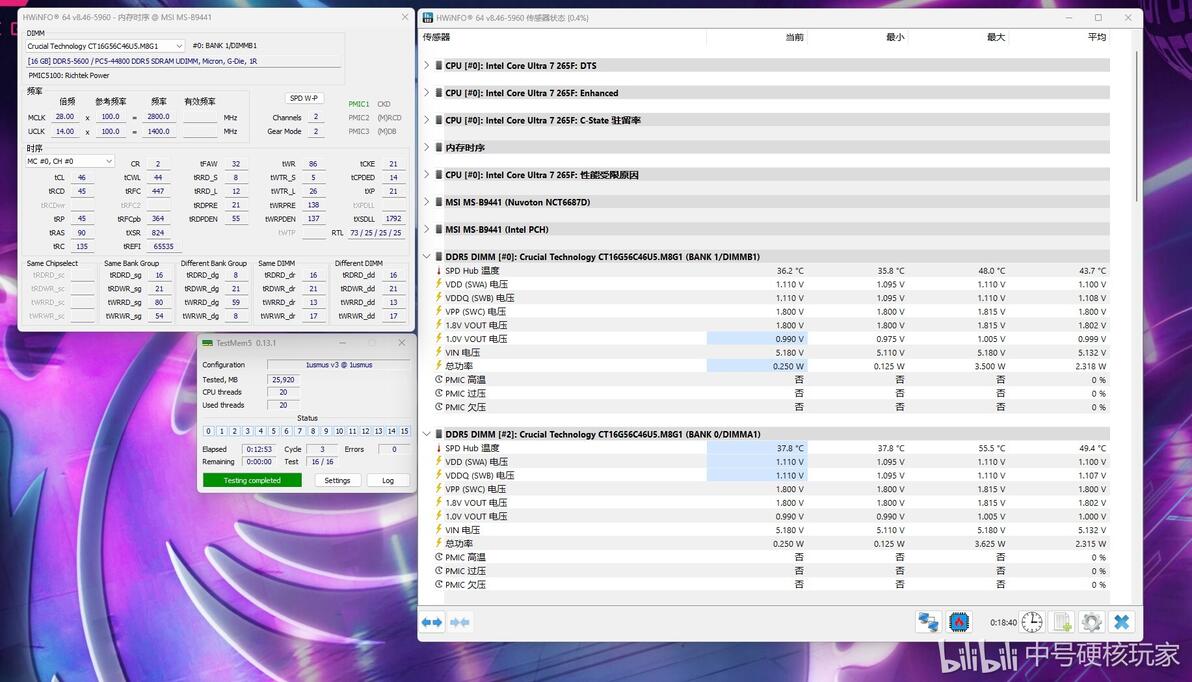This screenshot has width=1192, height=682.
Task: Click the PMIC2 label
Action: (359, 118)
